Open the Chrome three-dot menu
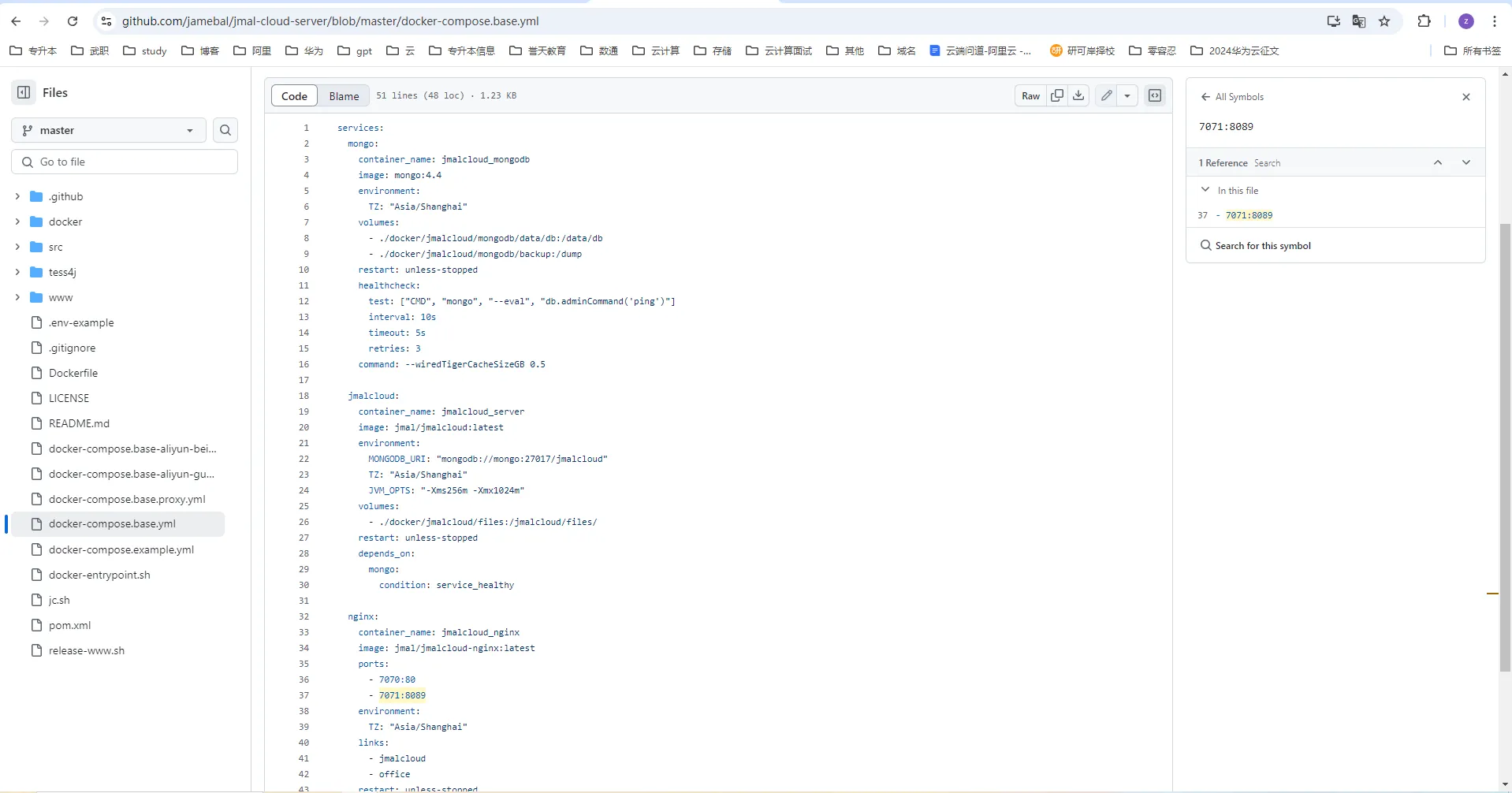The height and width of the screenshot is (793, 1512). (x=1495, y=21)
